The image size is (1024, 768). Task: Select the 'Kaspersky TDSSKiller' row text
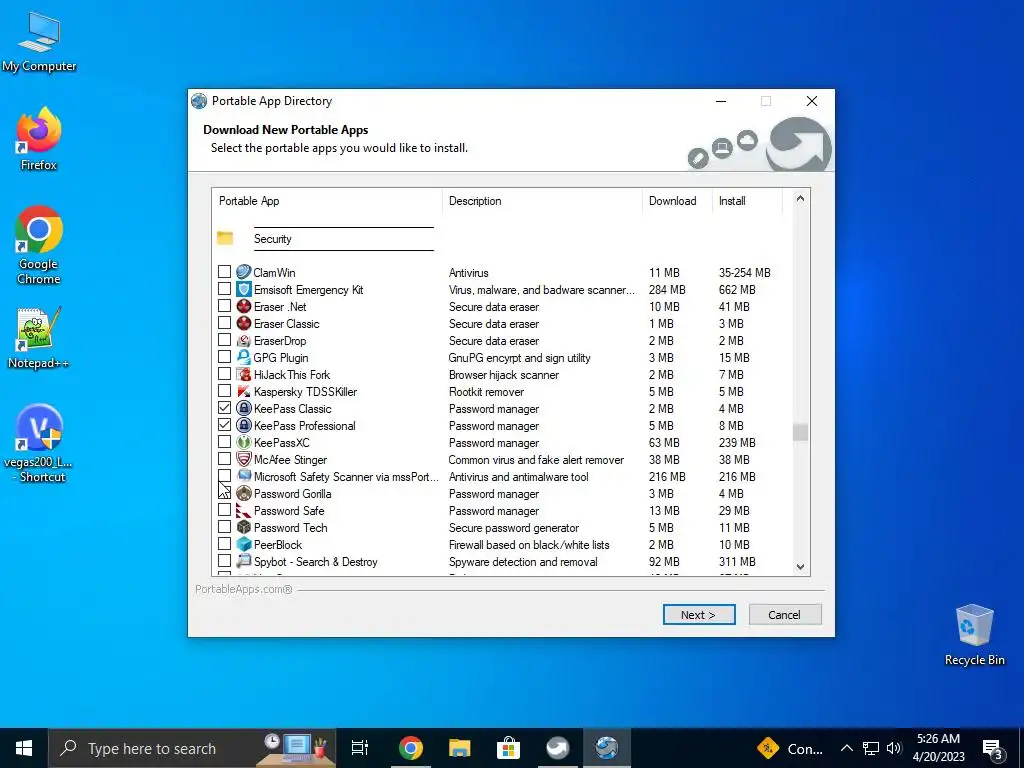pyautogui.click(x=305, y=392)
